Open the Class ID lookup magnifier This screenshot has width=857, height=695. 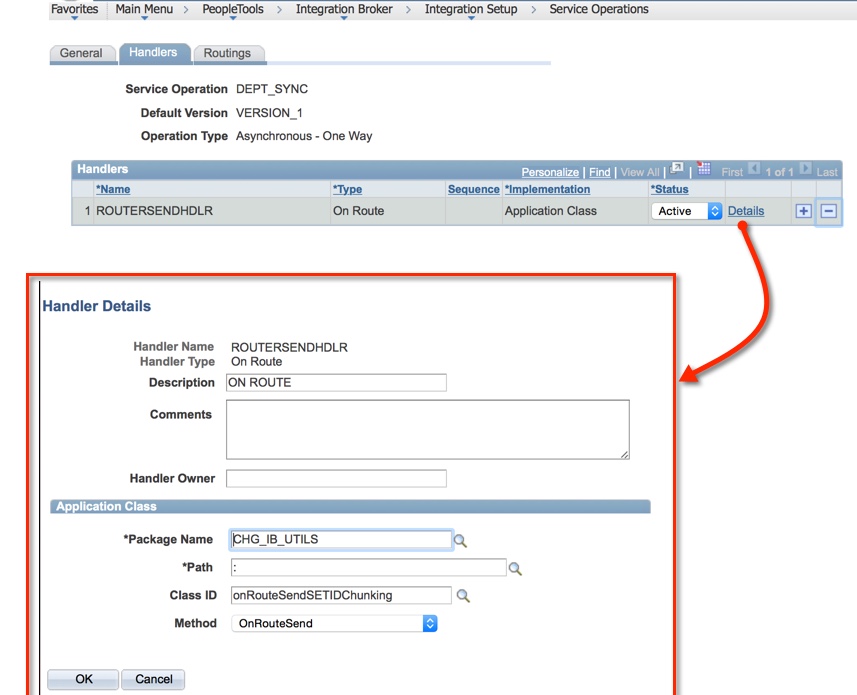click(460, 595)
